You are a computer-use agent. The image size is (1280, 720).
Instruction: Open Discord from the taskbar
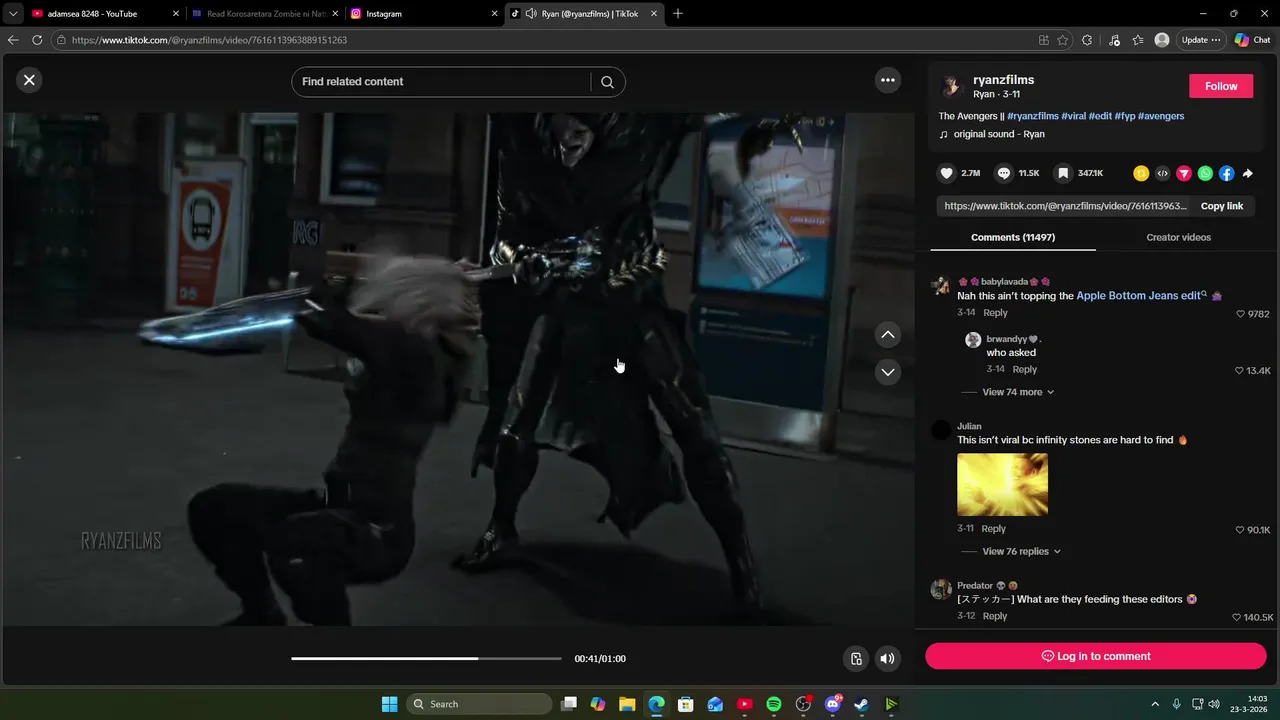point(833,704)
